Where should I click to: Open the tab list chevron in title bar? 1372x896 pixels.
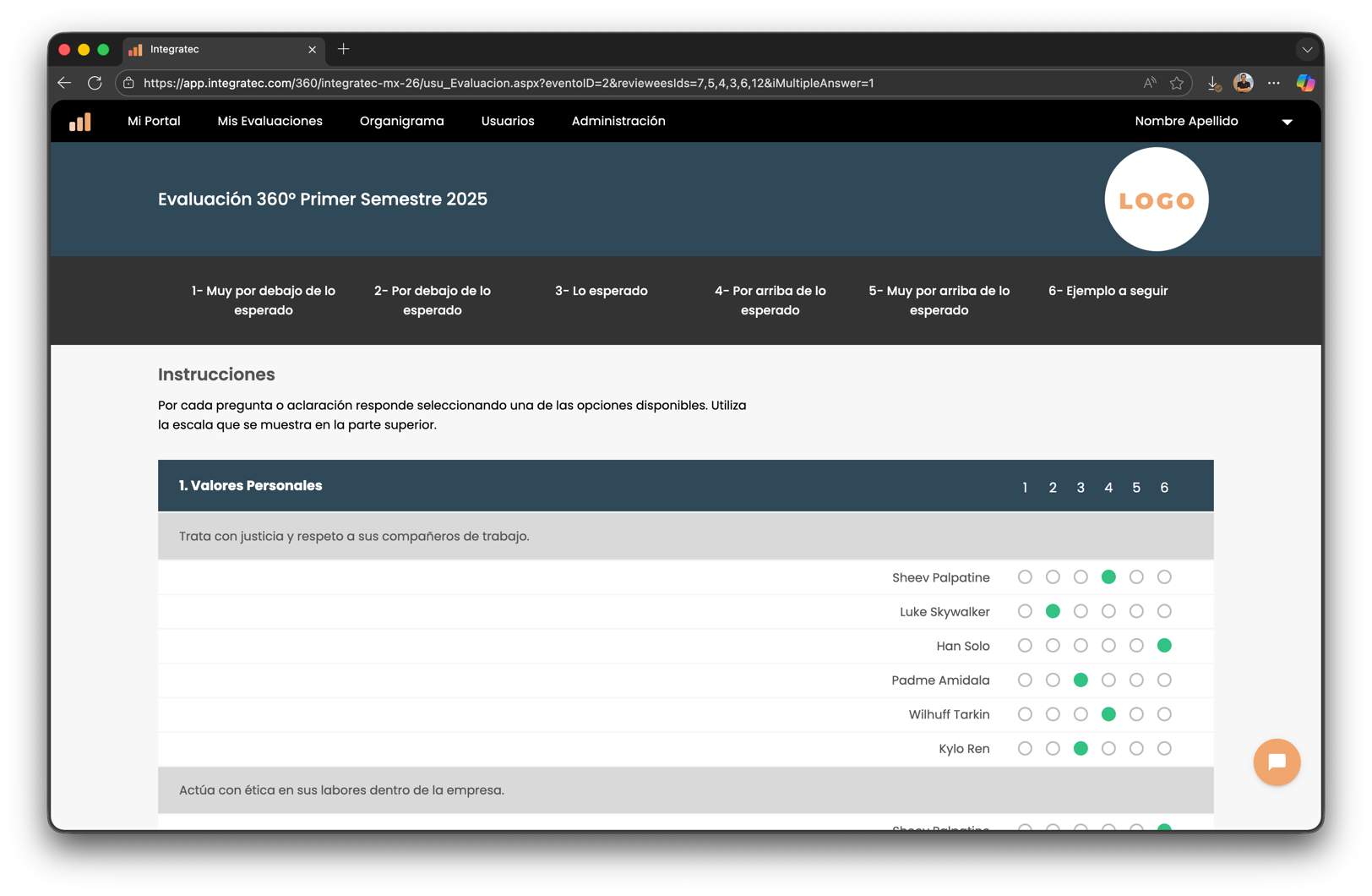click(x=1307, y=50)
